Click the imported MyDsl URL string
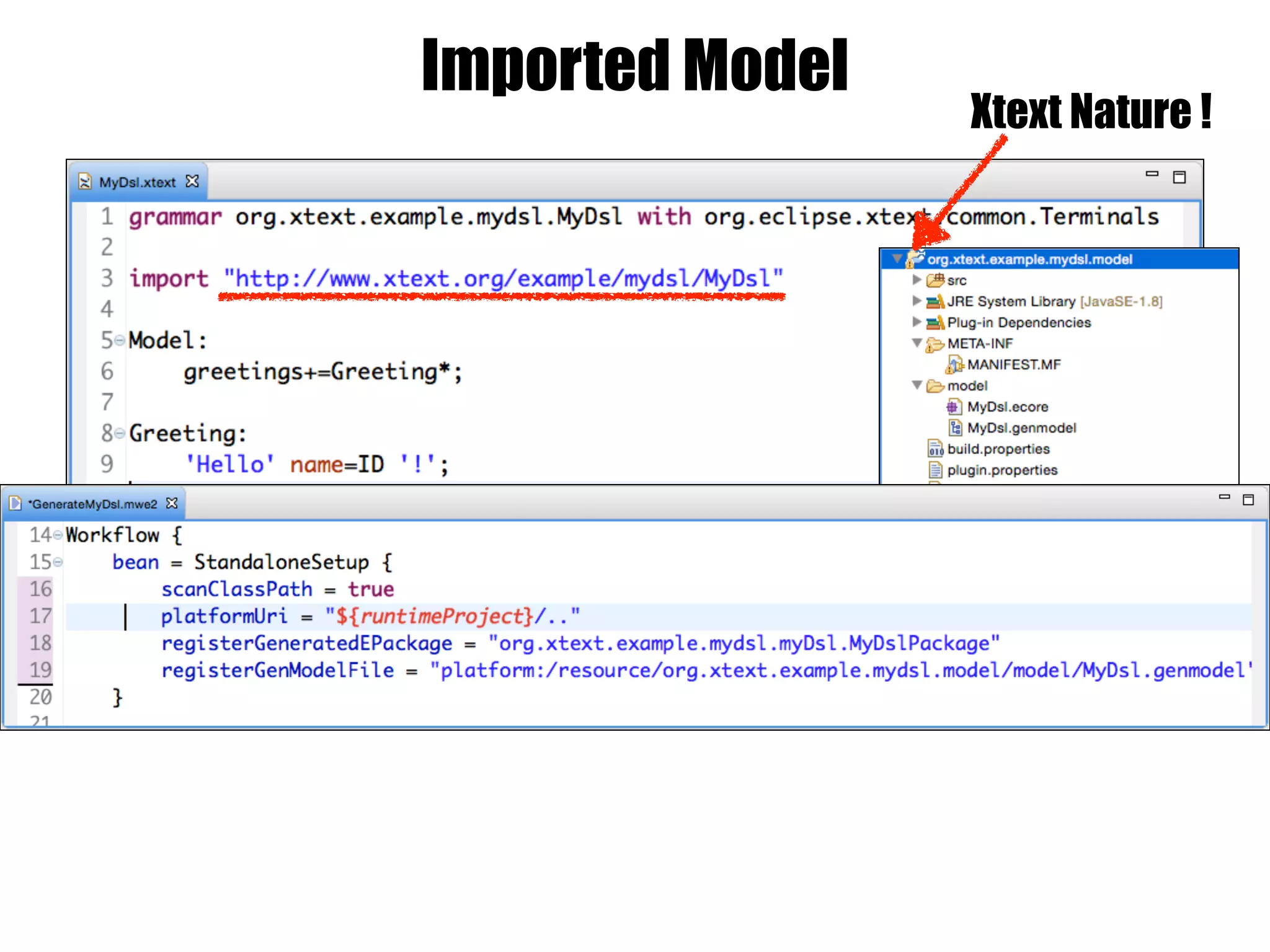 [503, 279]
